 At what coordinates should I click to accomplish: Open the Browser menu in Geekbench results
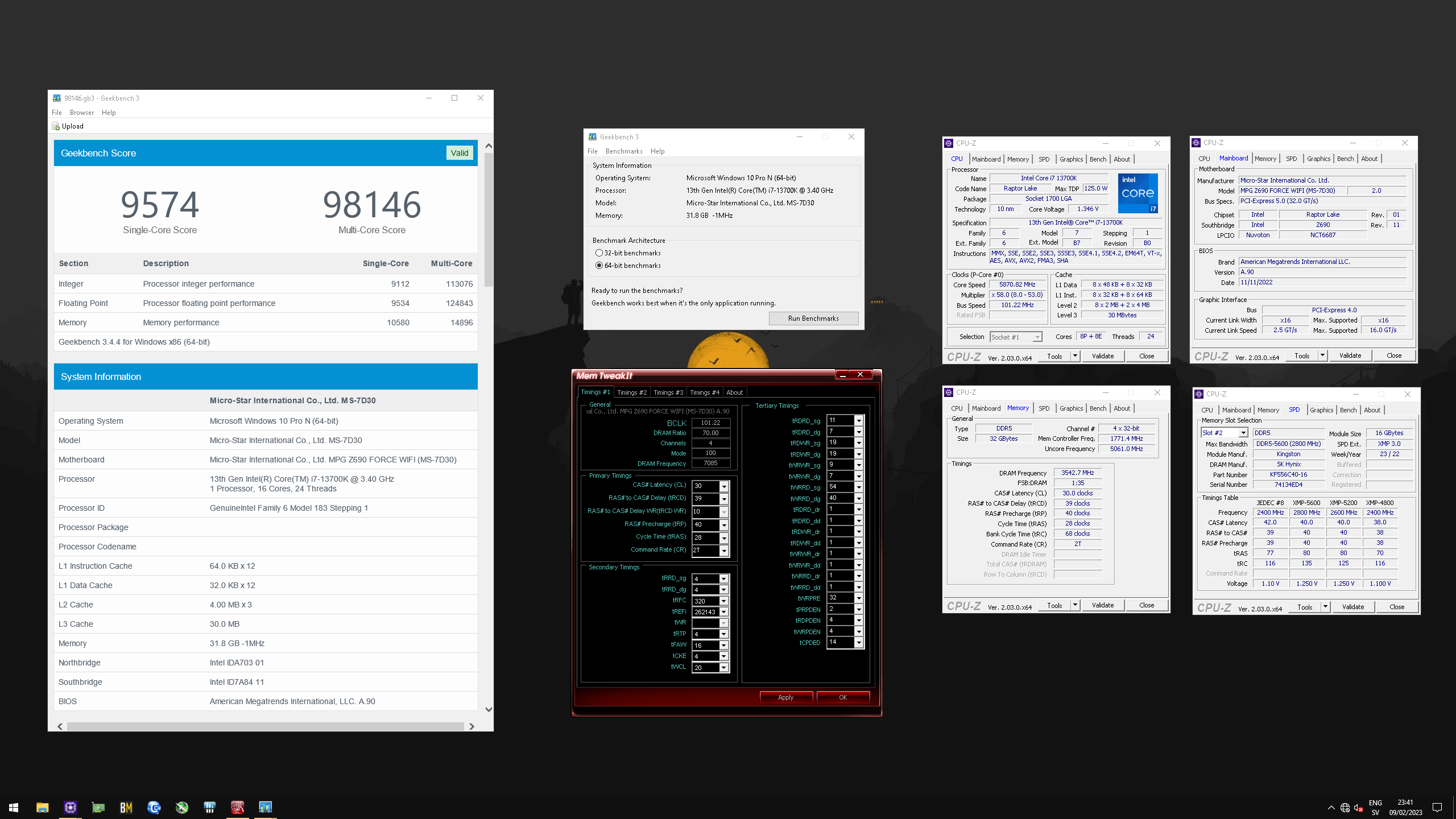click(x=82, y=113)
